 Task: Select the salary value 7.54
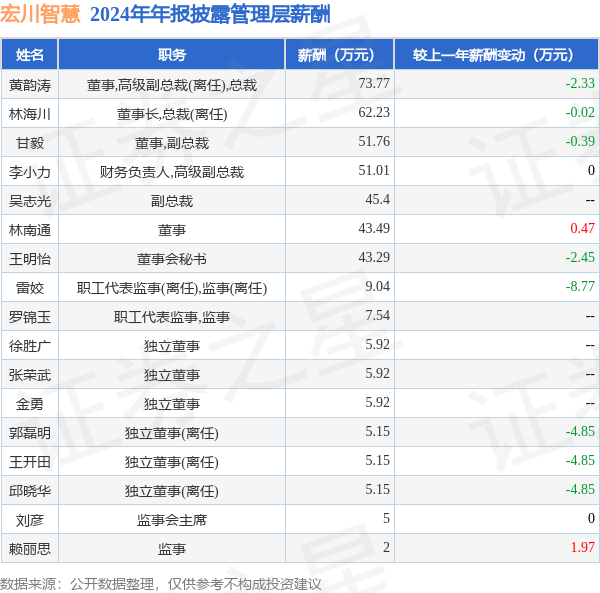[x=377, y=315]
